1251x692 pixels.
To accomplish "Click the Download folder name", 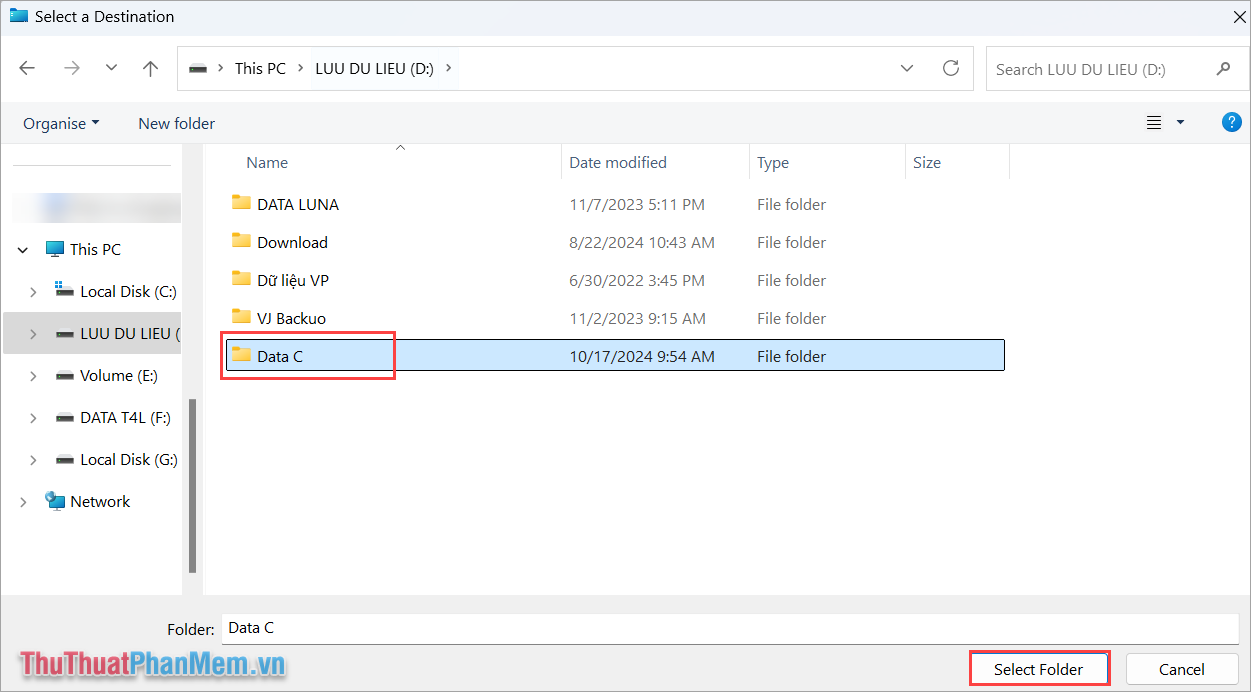I will pyautogui.click(x=292, y=242).
